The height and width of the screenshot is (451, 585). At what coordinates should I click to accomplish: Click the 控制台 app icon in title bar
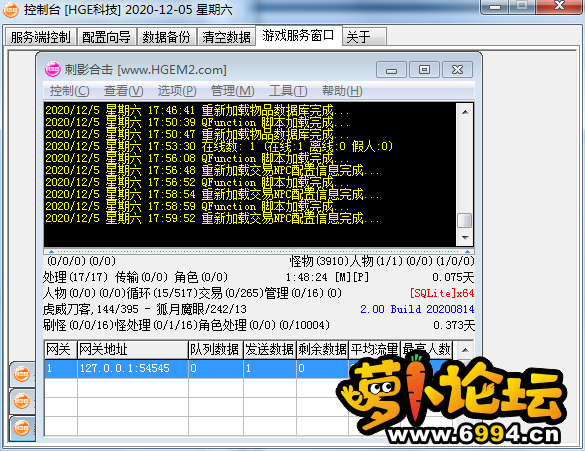pyautogui.click(x=10, y=10)
